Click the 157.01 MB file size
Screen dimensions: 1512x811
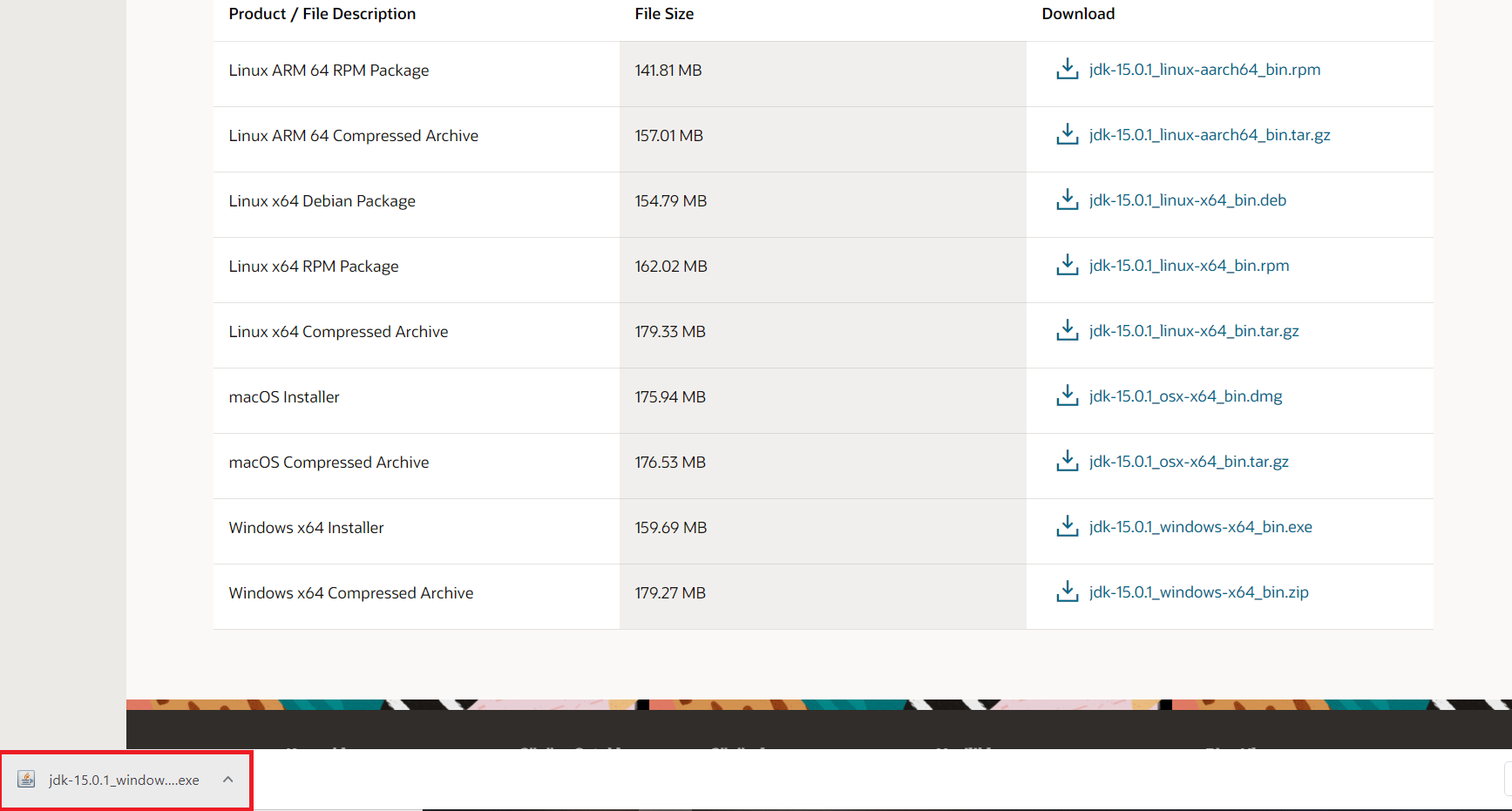click(x=668, y=136)
